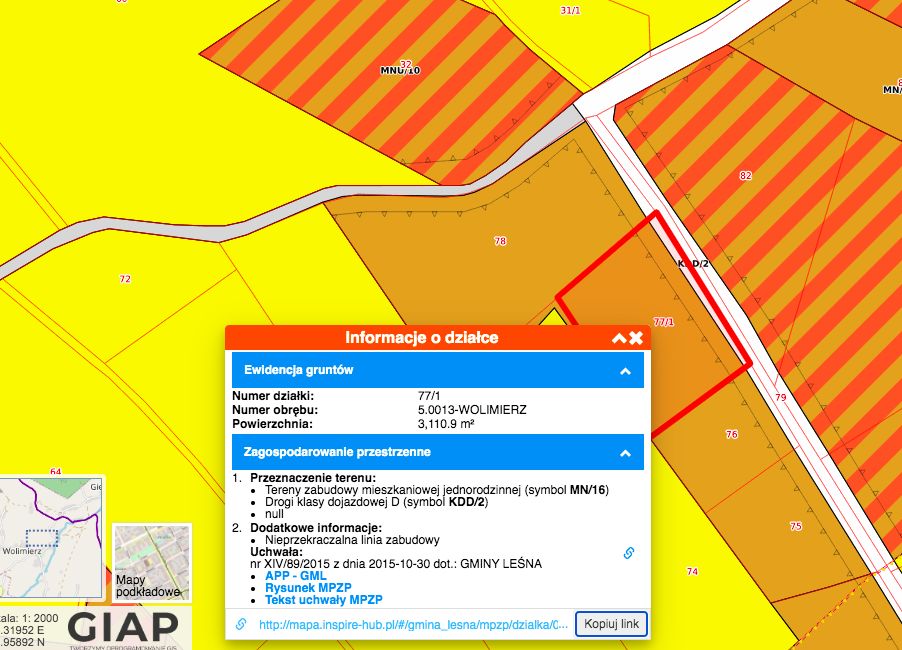
Task: Close the Informacje o działce panel
Action: pyautogui.click(x=636, y=338)
